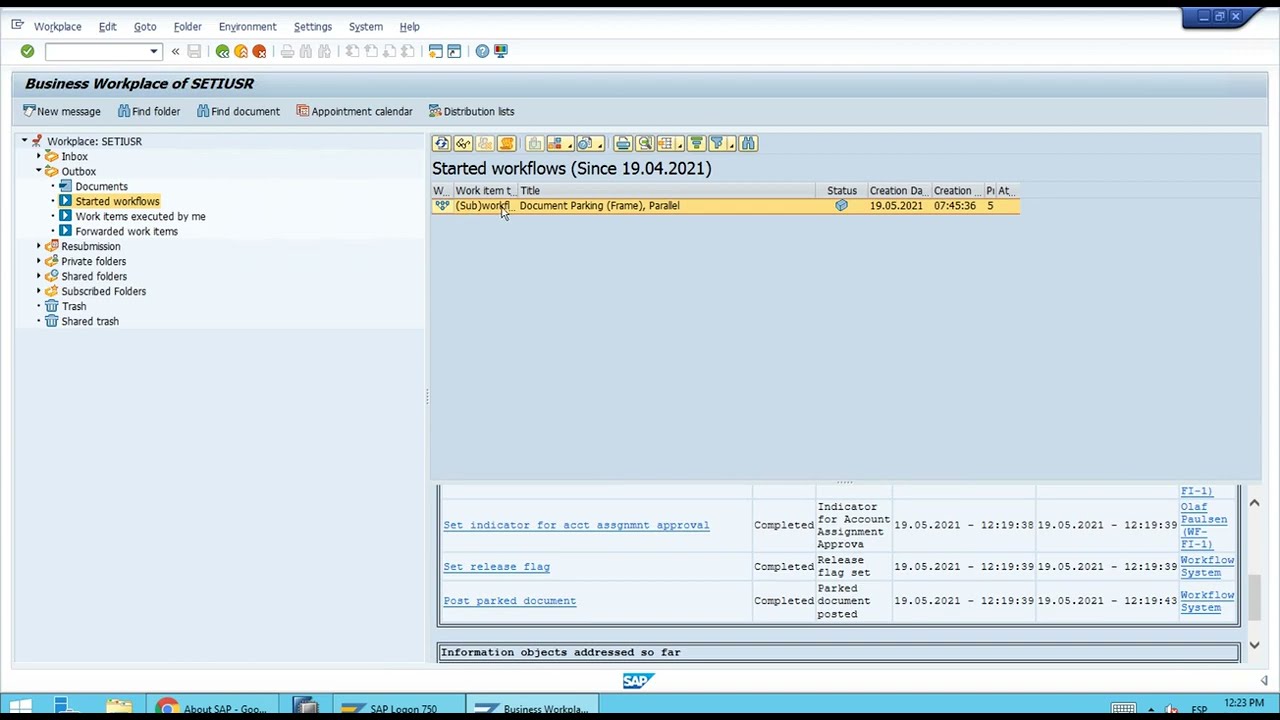Image resolution: width=1280 pixels, height=720 pixels.
Task: Click Workflow System link in the Set release flag row
Action: [x=1207, y=567]
